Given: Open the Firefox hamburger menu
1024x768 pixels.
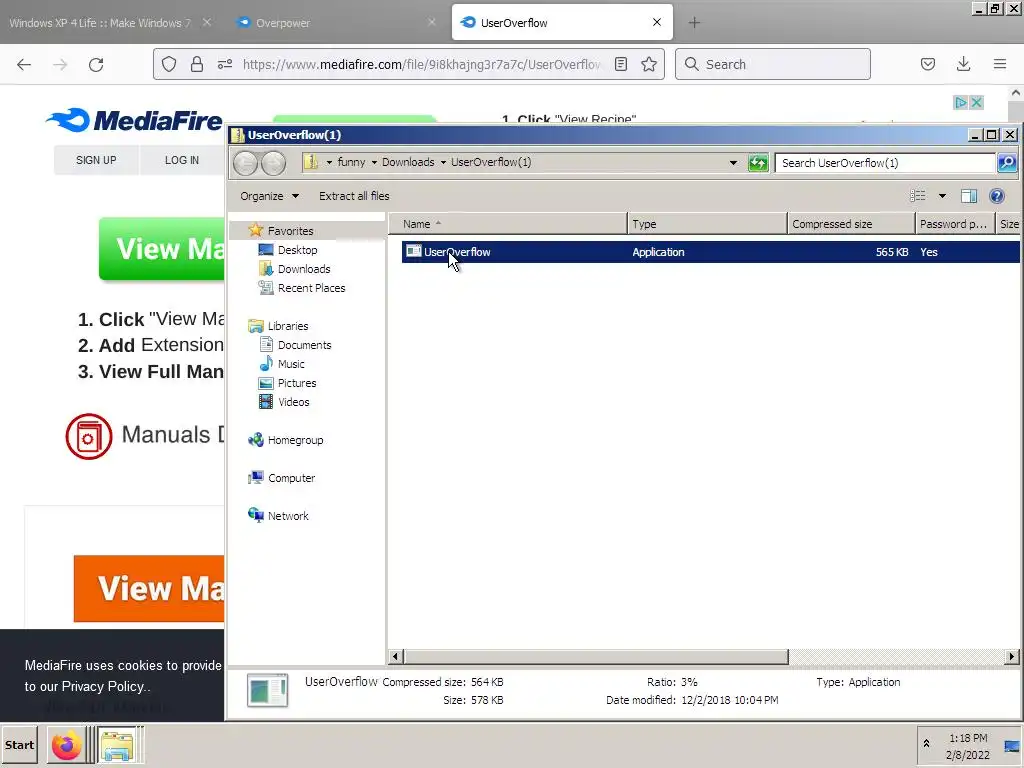Looking at the screenshot, I should (x=999, y=64).
